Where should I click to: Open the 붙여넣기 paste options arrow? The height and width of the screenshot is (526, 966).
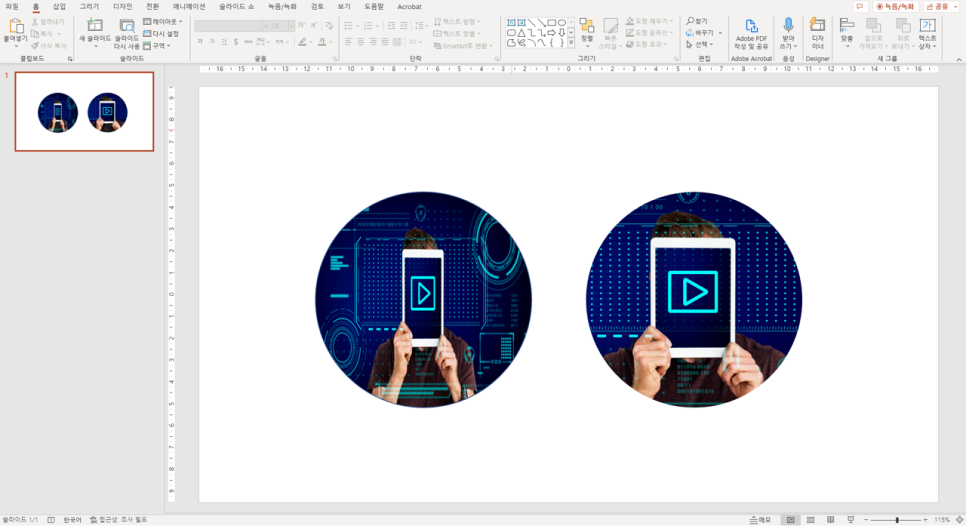[x=15, y=46]
